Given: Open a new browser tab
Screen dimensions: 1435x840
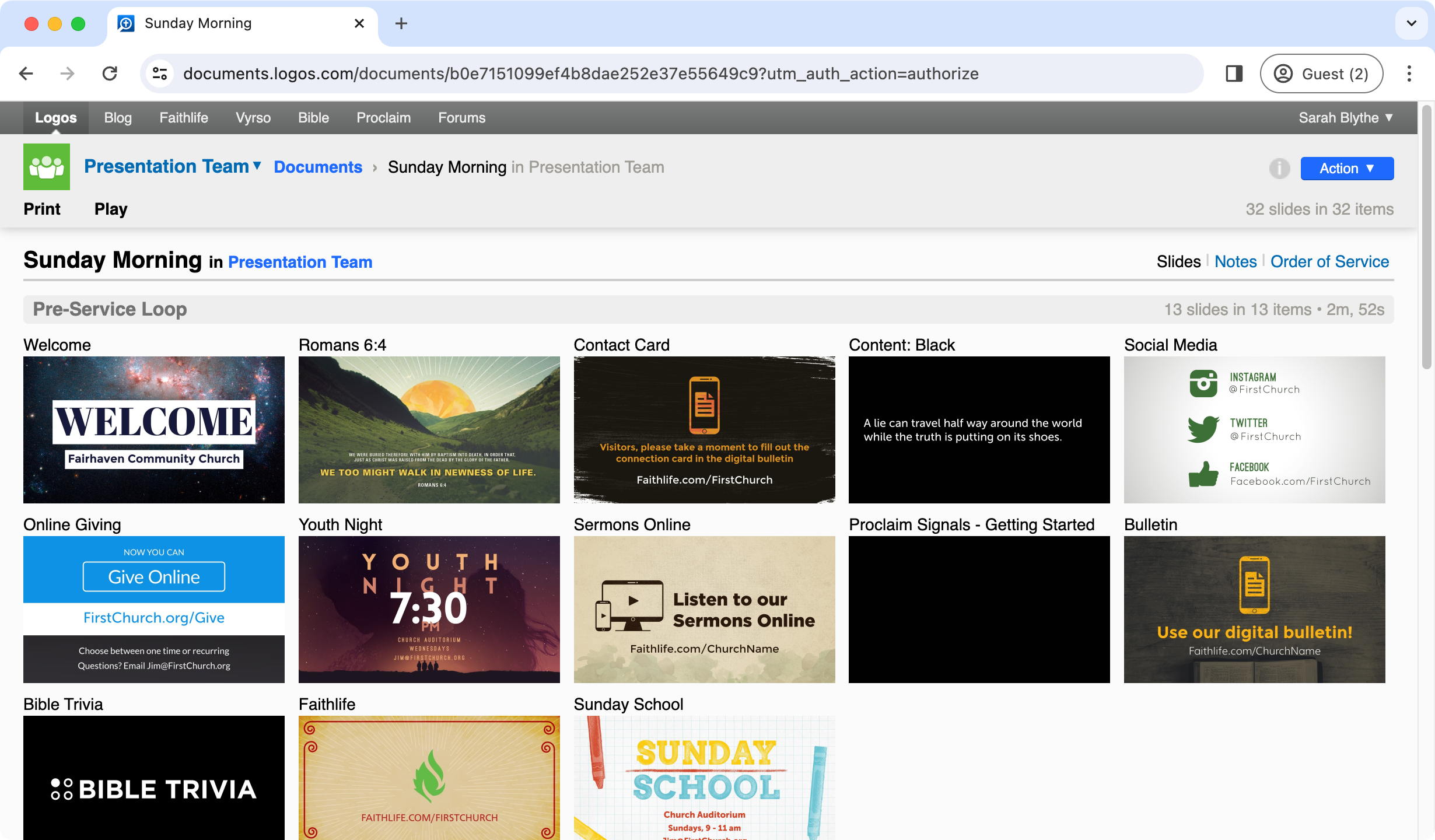Looking at the screenshot, I should click(401, 23).
